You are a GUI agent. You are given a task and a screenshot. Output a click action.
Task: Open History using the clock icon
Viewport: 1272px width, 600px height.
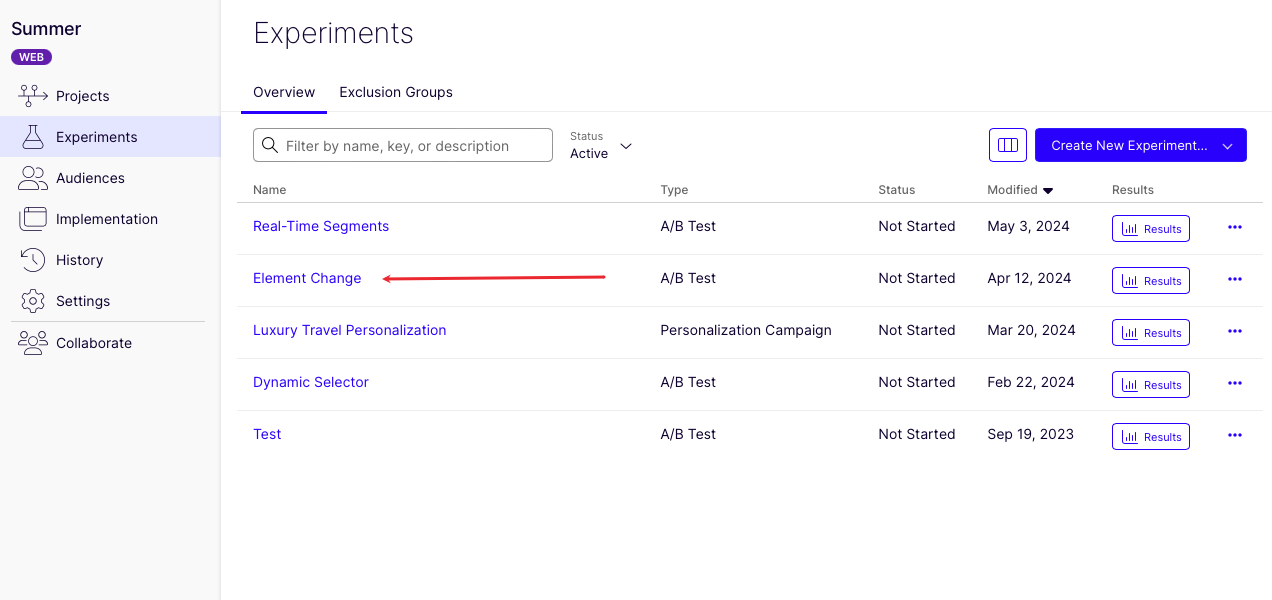[33, 260]
